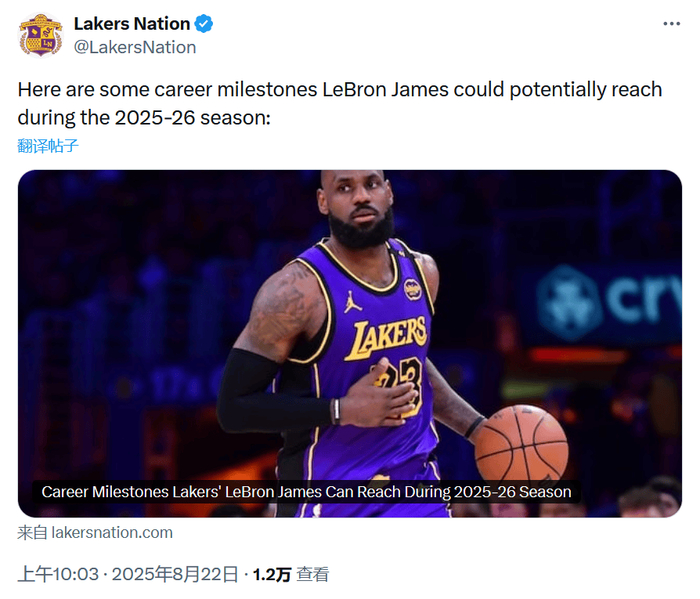Click the round patch on the jersey shoulder

pyautogui.click(x=412, y=289)
